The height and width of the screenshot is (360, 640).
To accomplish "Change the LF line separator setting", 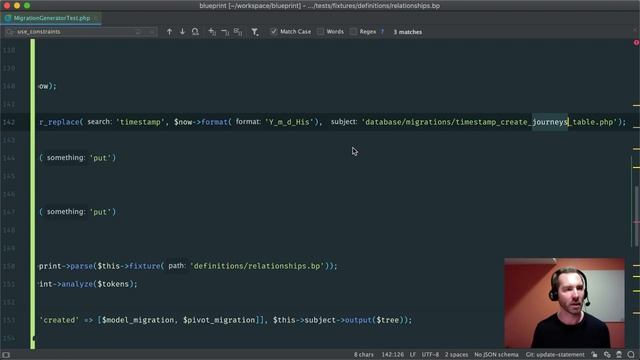I will (413, 355).
